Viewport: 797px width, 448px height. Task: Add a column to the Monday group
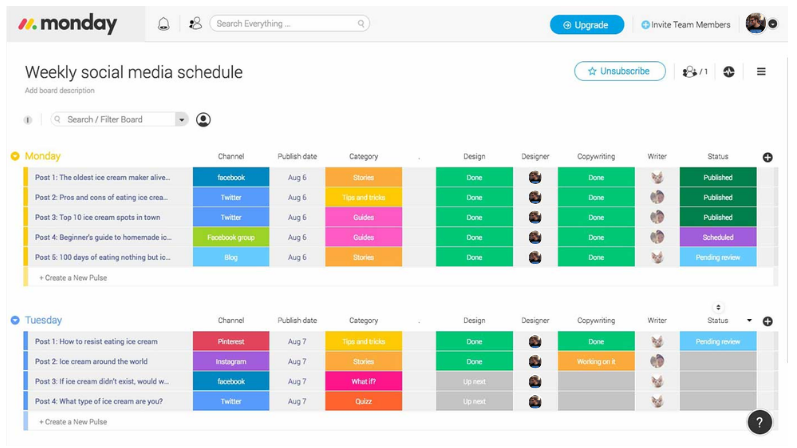[x=768, y=157]
